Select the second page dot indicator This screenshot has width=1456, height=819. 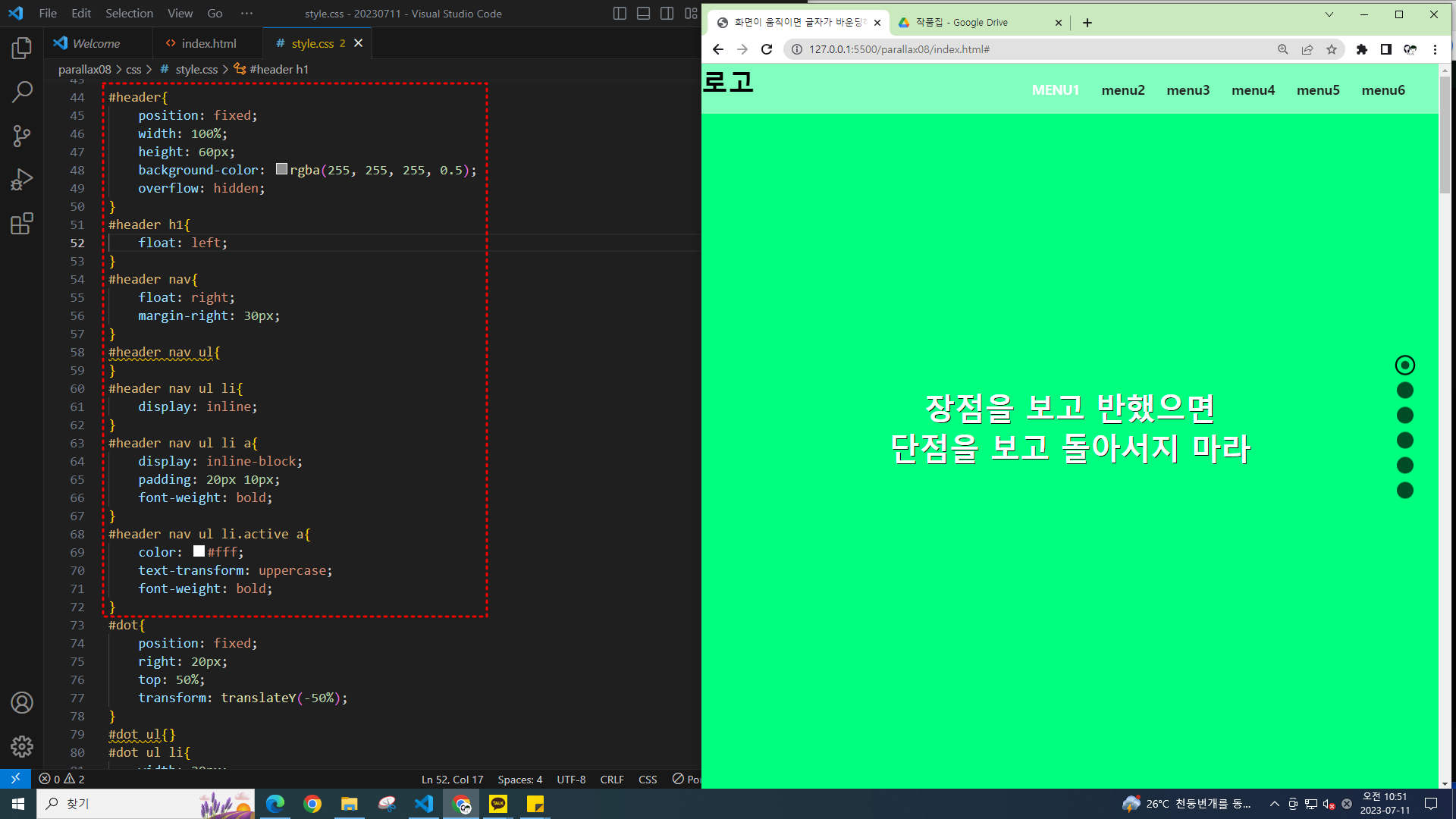[x=1404, y=391]
